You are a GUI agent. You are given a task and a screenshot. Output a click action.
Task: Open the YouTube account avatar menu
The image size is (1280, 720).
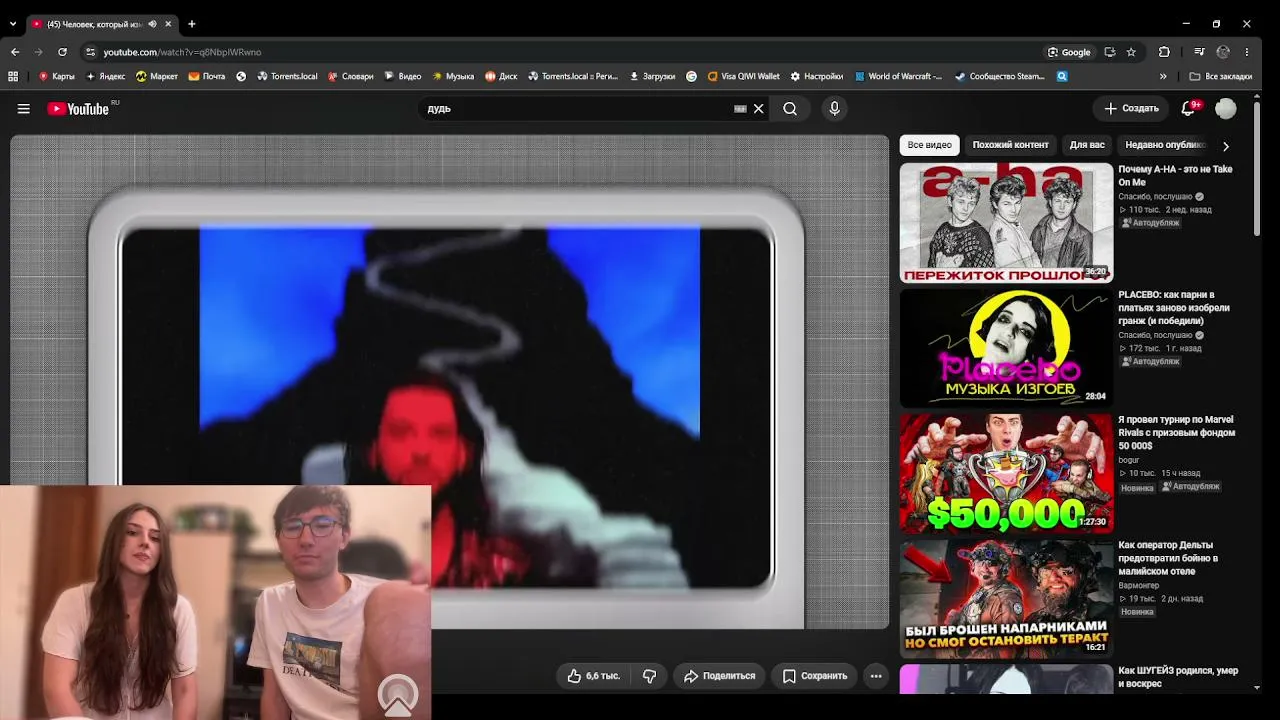click(1226, 108)
